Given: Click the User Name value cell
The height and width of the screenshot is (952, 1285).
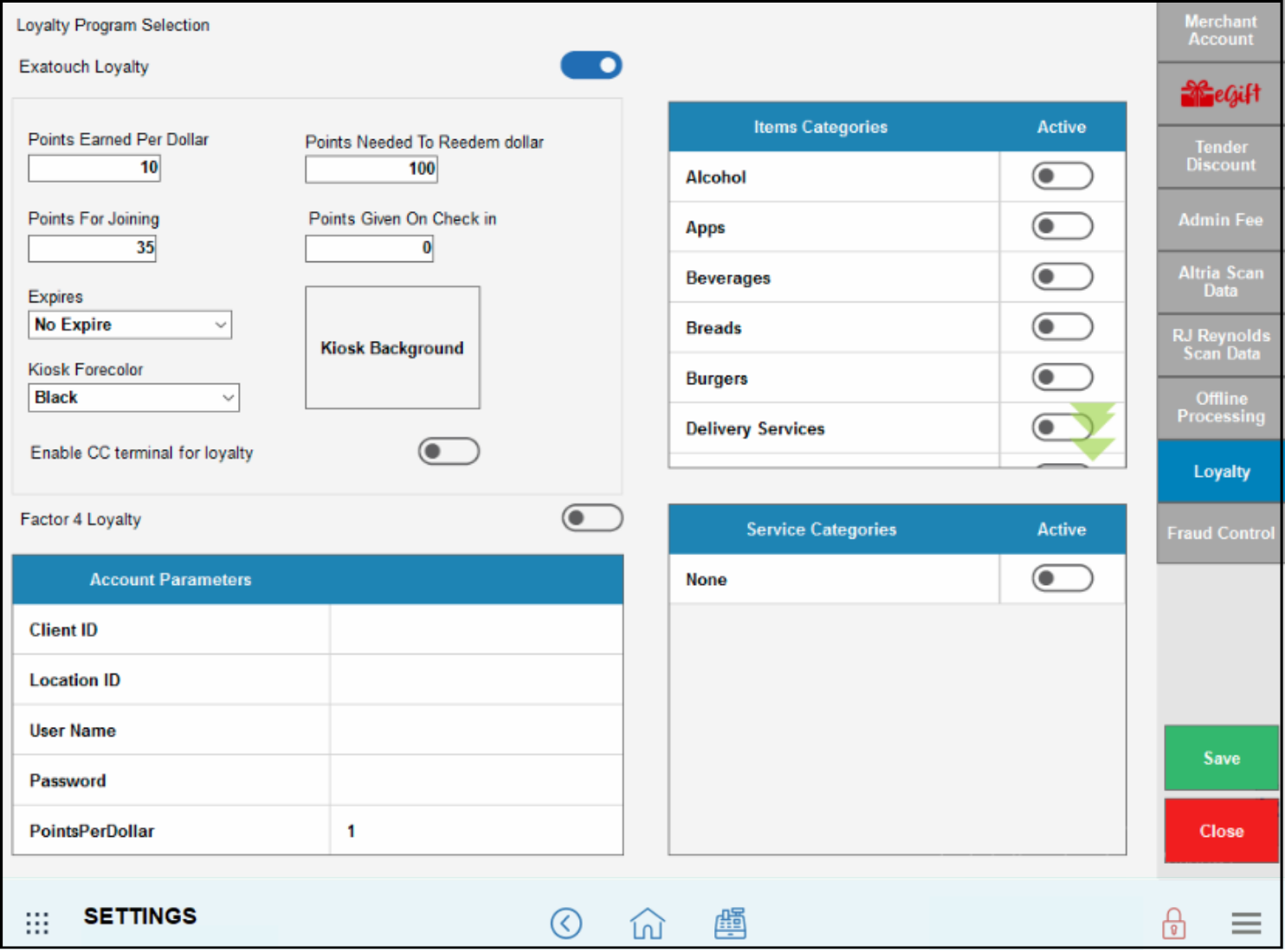Looking at the screenshot, I should [x=476, y=730].
